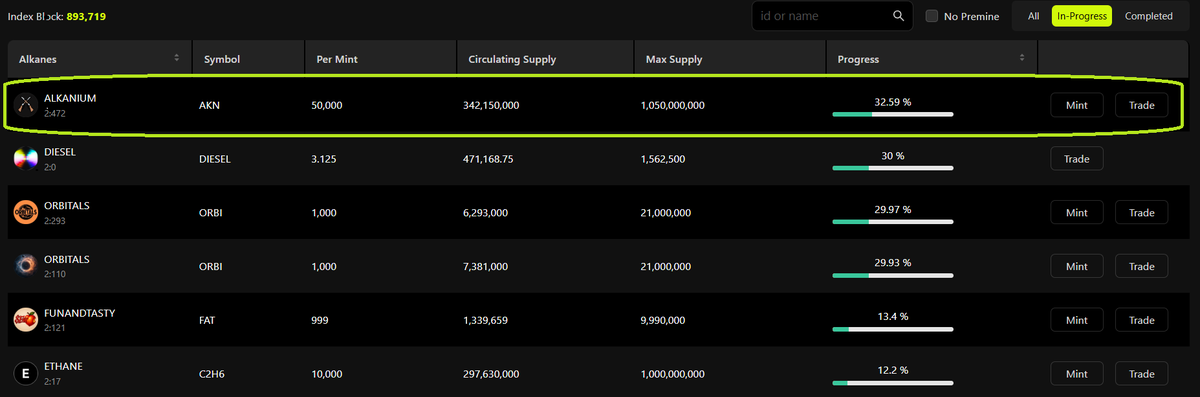The image size is (1200, 397).
Task: Mint the ALKANIUM token
Action: [x=1077, y=105]
